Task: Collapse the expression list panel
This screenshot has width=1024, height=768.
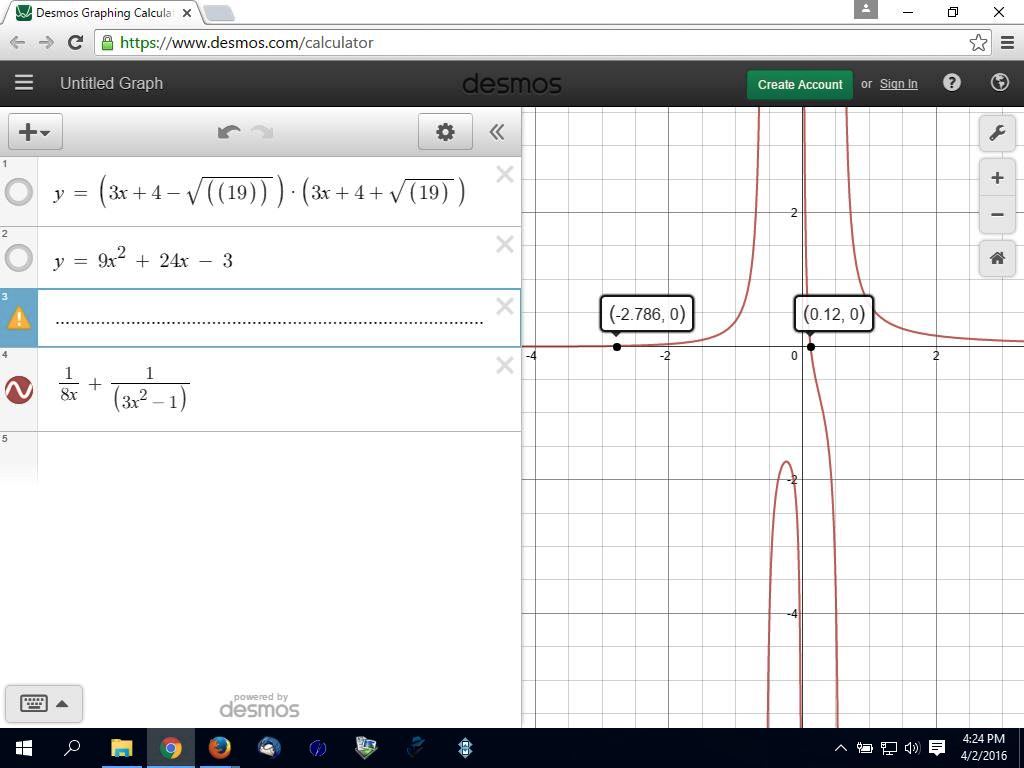Action: pyautogui.click(x=497, y=132)
